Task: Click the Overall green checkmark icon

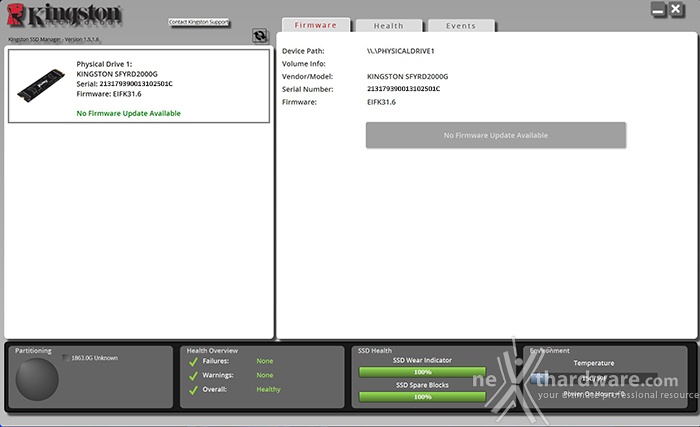Action: click(x=193, y=390)
